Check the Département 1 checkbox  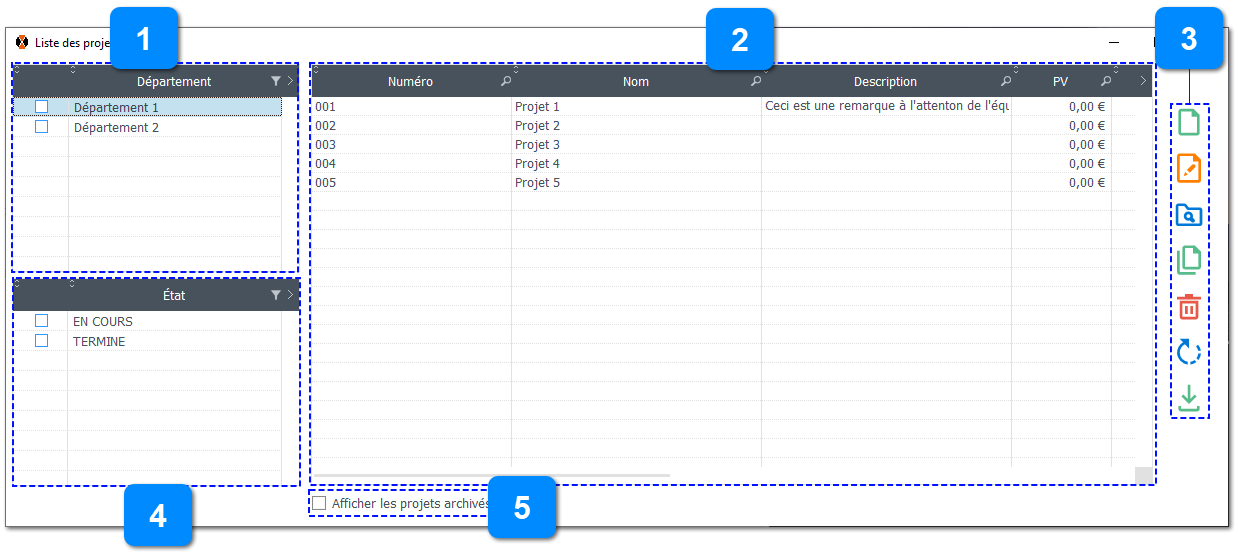[41, 107]
